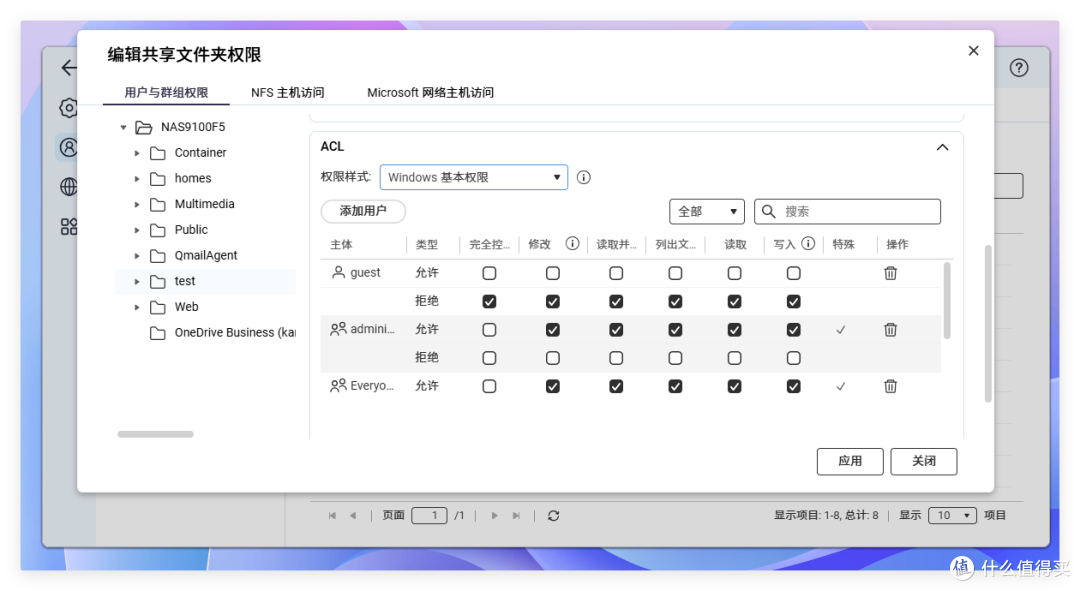
Task: Delete the guest permission entry
Action: tap(891, 273)
